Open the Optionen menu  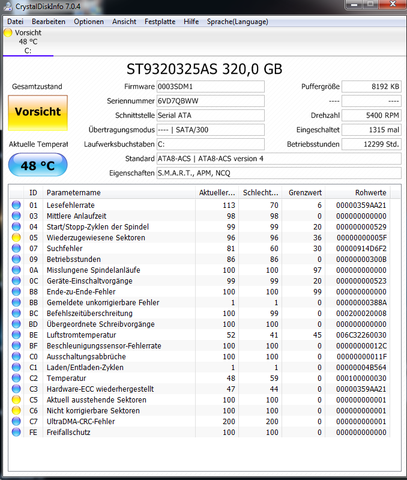(89, 22)
